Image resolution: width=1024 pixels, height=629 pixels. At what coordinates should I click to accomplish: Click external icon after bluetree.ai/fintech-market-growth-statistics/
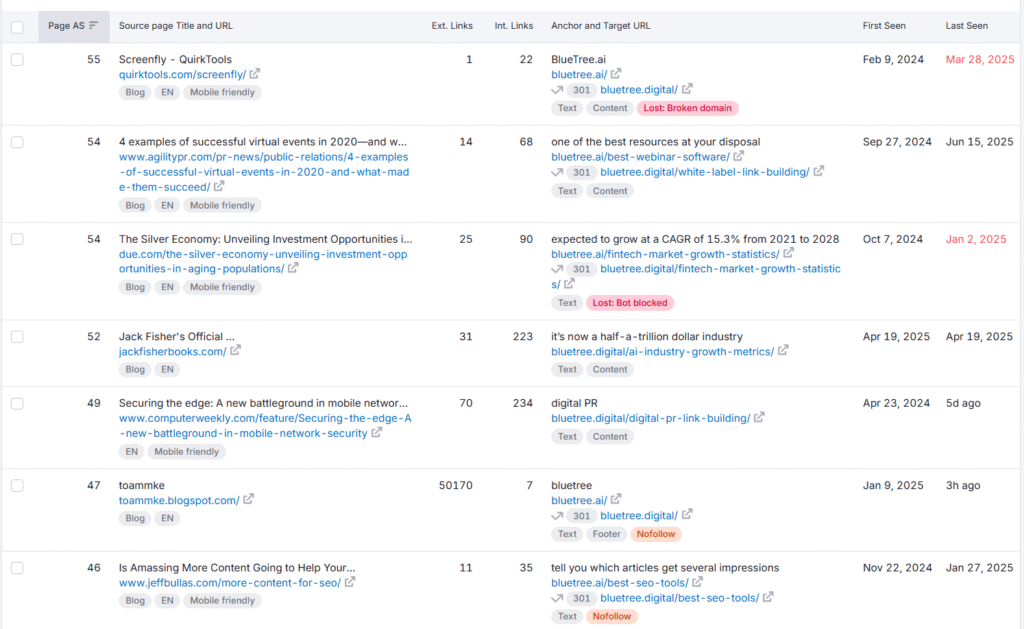(789, 253)
